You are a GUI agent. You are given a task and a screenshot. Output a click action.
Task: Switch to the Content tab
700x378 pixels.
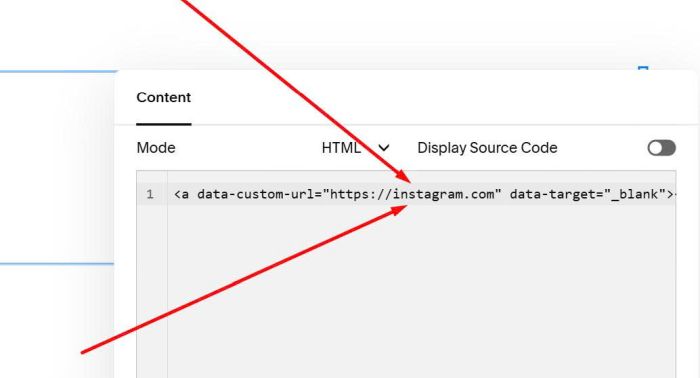click(x=163, y=97)
